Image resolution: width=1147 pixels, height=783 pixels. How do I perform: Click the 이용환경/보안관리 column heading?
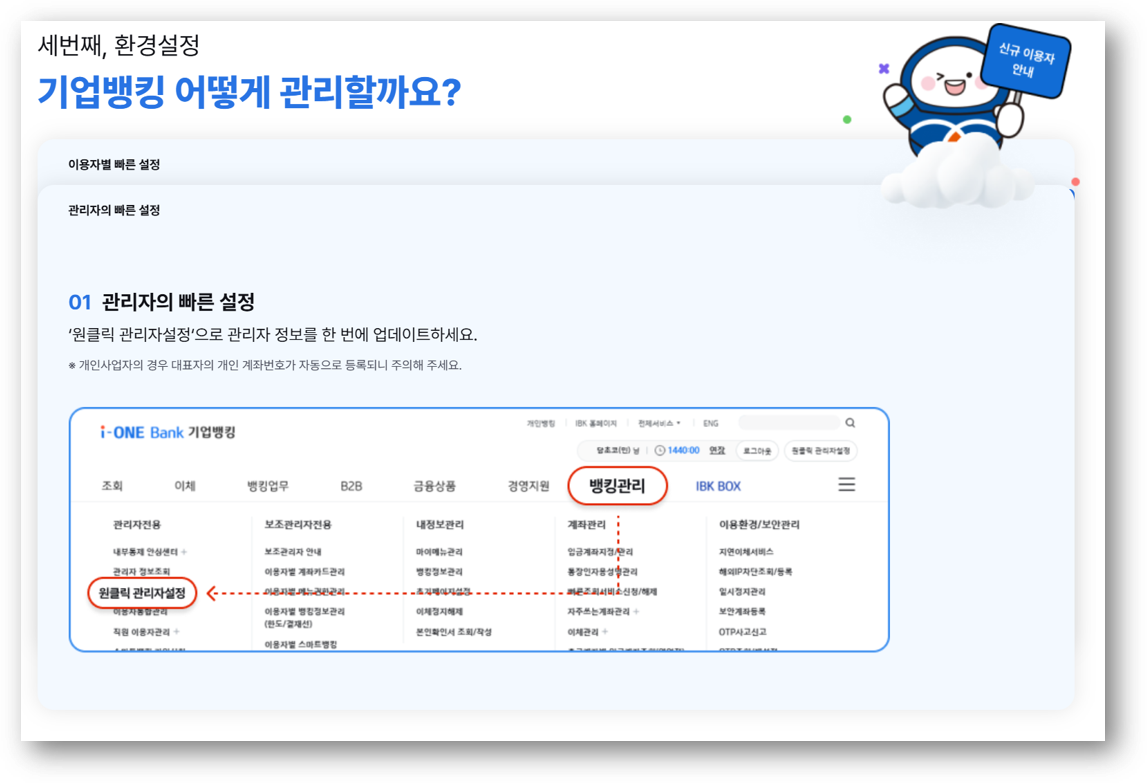(x=759, y=525)
